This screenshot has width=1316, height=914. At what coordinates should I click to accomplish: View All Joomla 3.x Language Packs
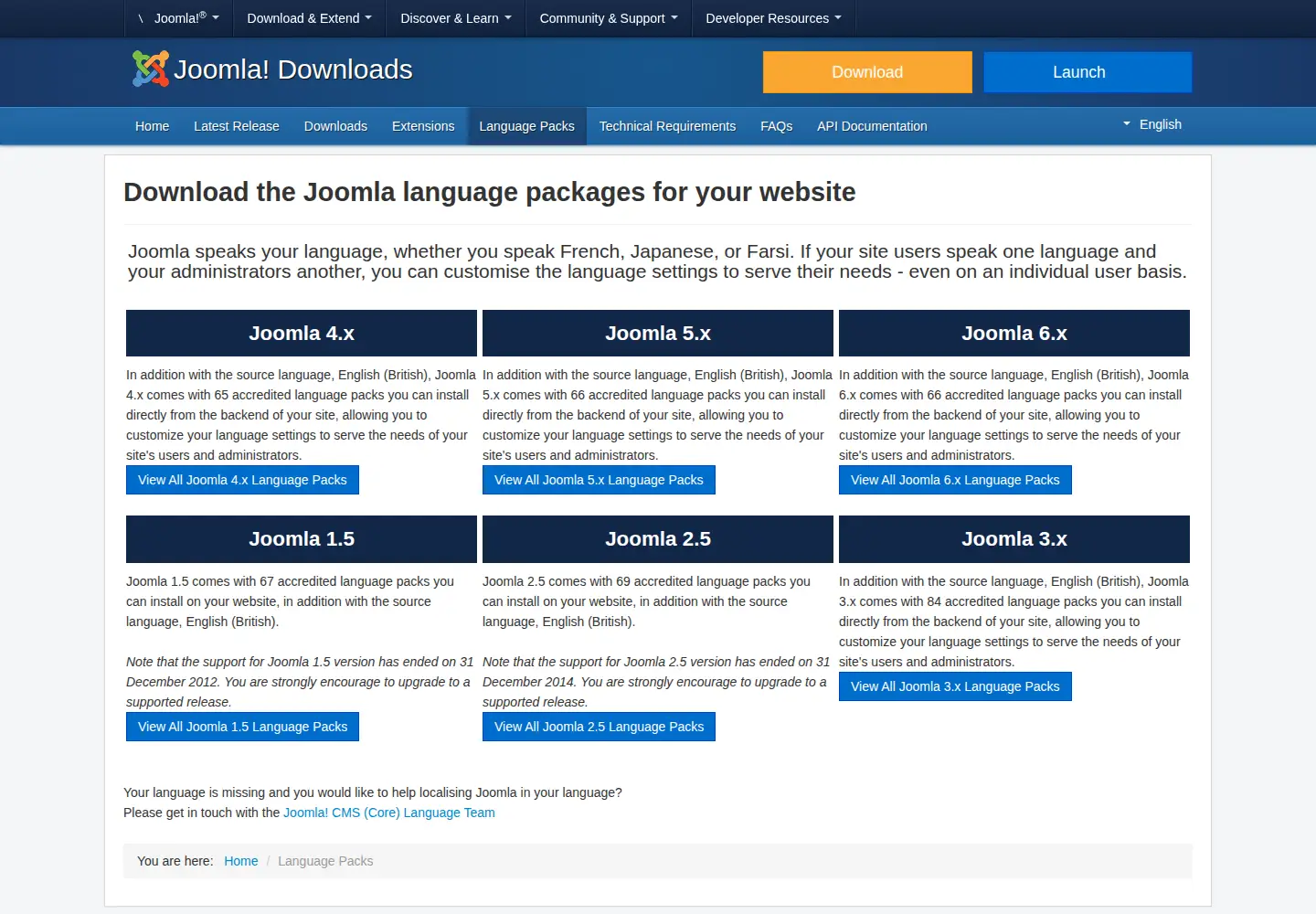tap(955, 686)
